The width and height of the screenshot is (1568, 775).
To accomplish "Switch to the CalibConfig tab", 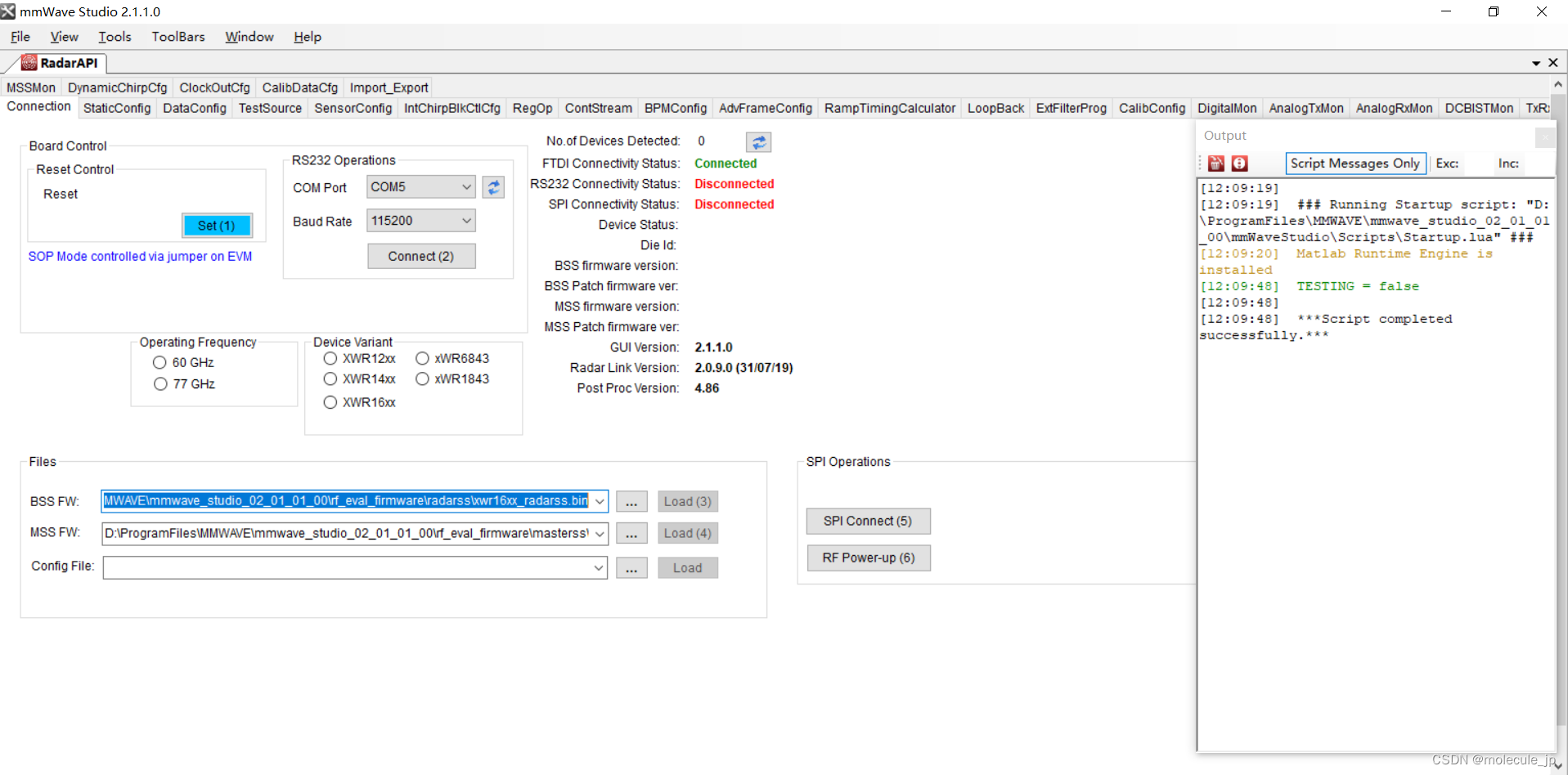I will point(1152,109).
